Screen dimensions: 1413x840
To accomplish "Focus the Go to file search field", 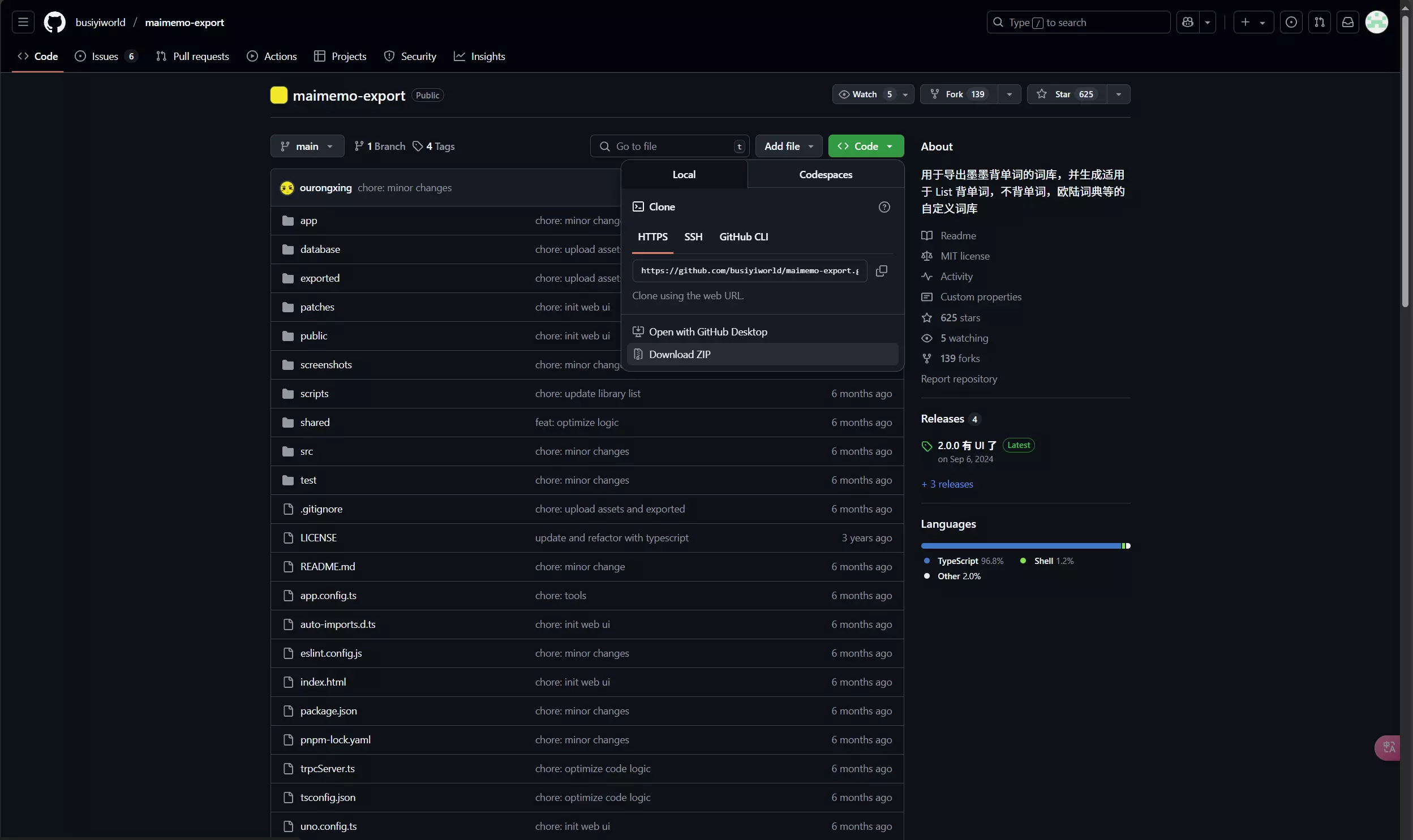I will (671, 147).
